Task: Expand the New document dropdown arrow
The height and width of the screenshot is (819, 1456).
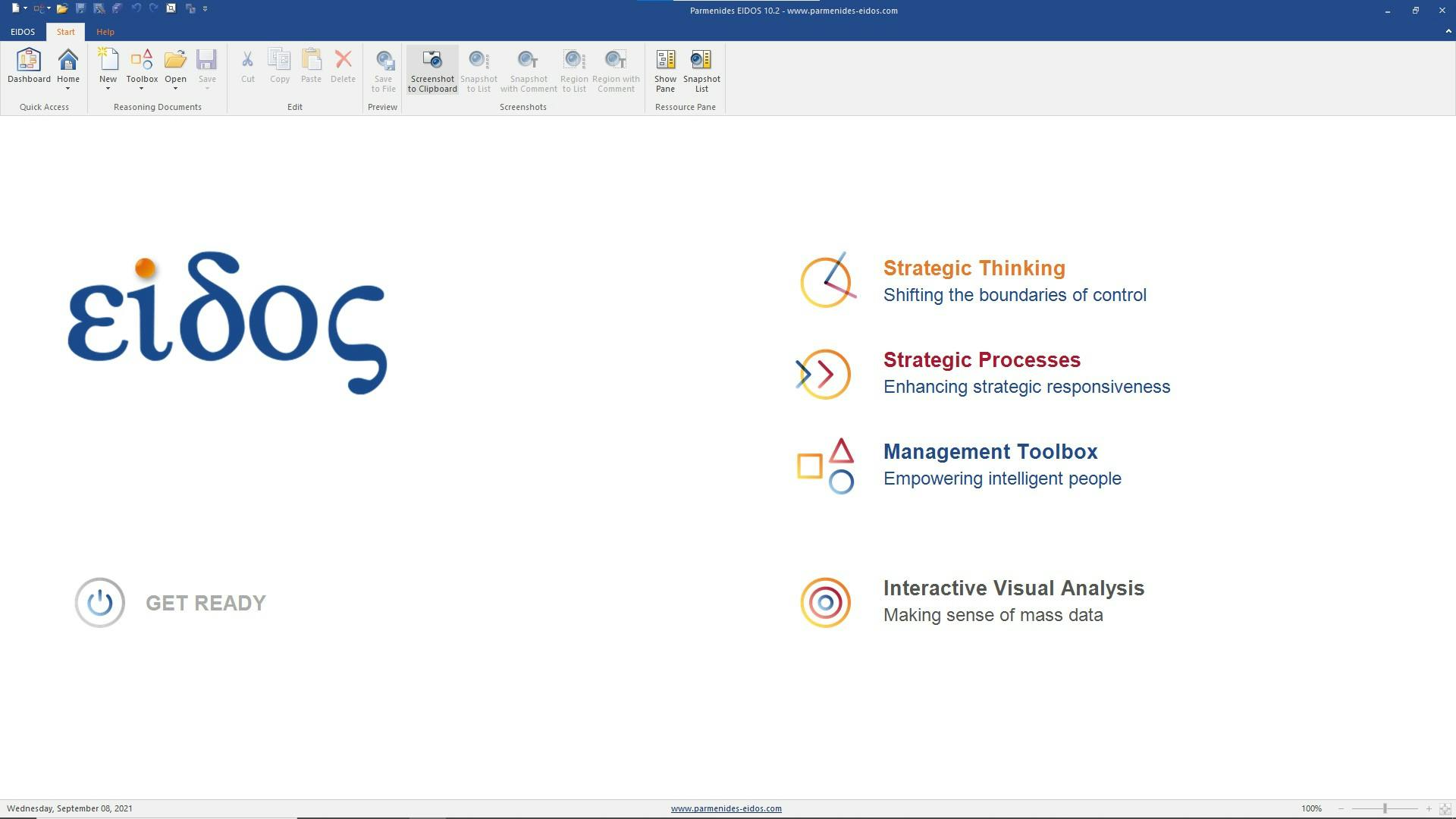Action: pyautogui.click(x=108, y=89)
